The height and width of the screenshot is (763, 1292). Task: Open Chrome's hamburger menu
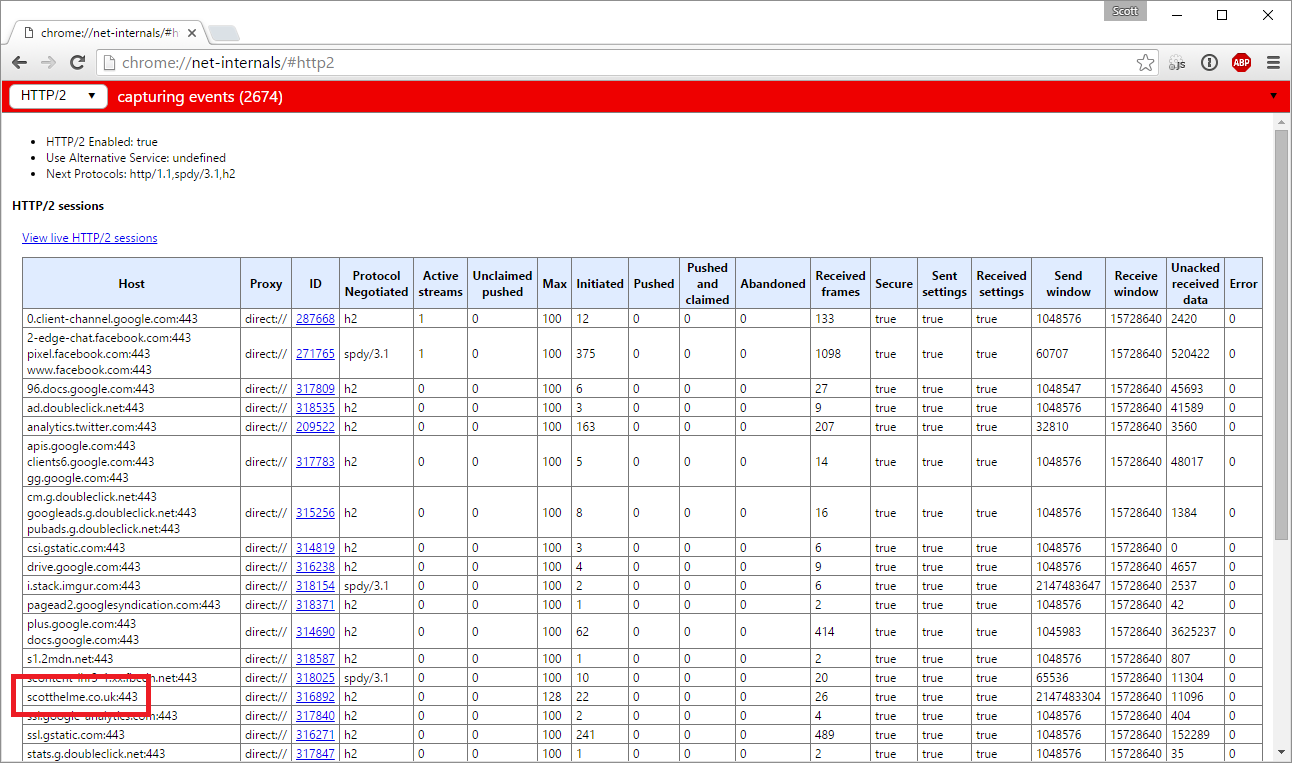tap(1273, 62)
